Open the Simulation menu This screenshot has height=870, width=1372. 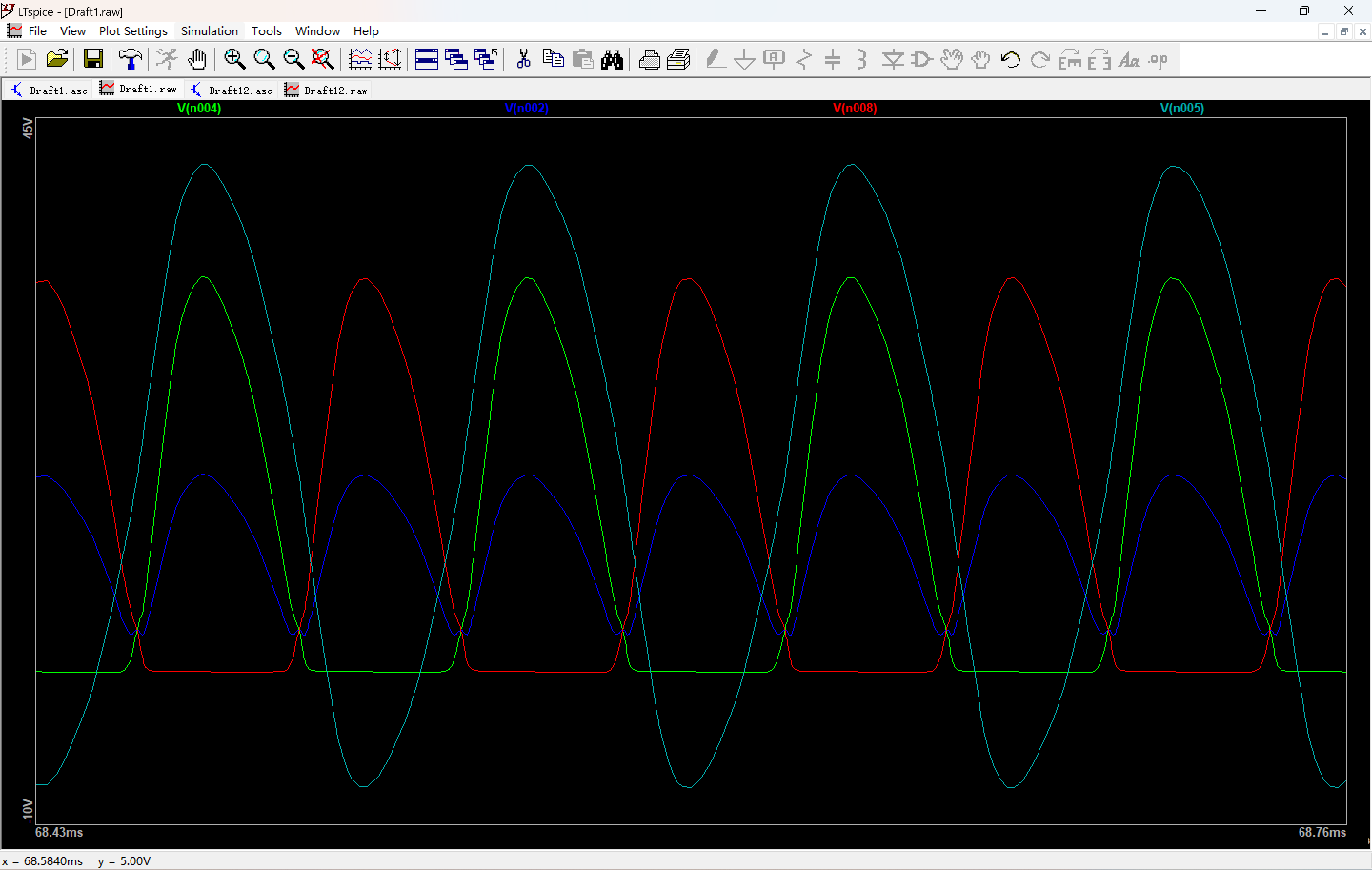point(209,31)
